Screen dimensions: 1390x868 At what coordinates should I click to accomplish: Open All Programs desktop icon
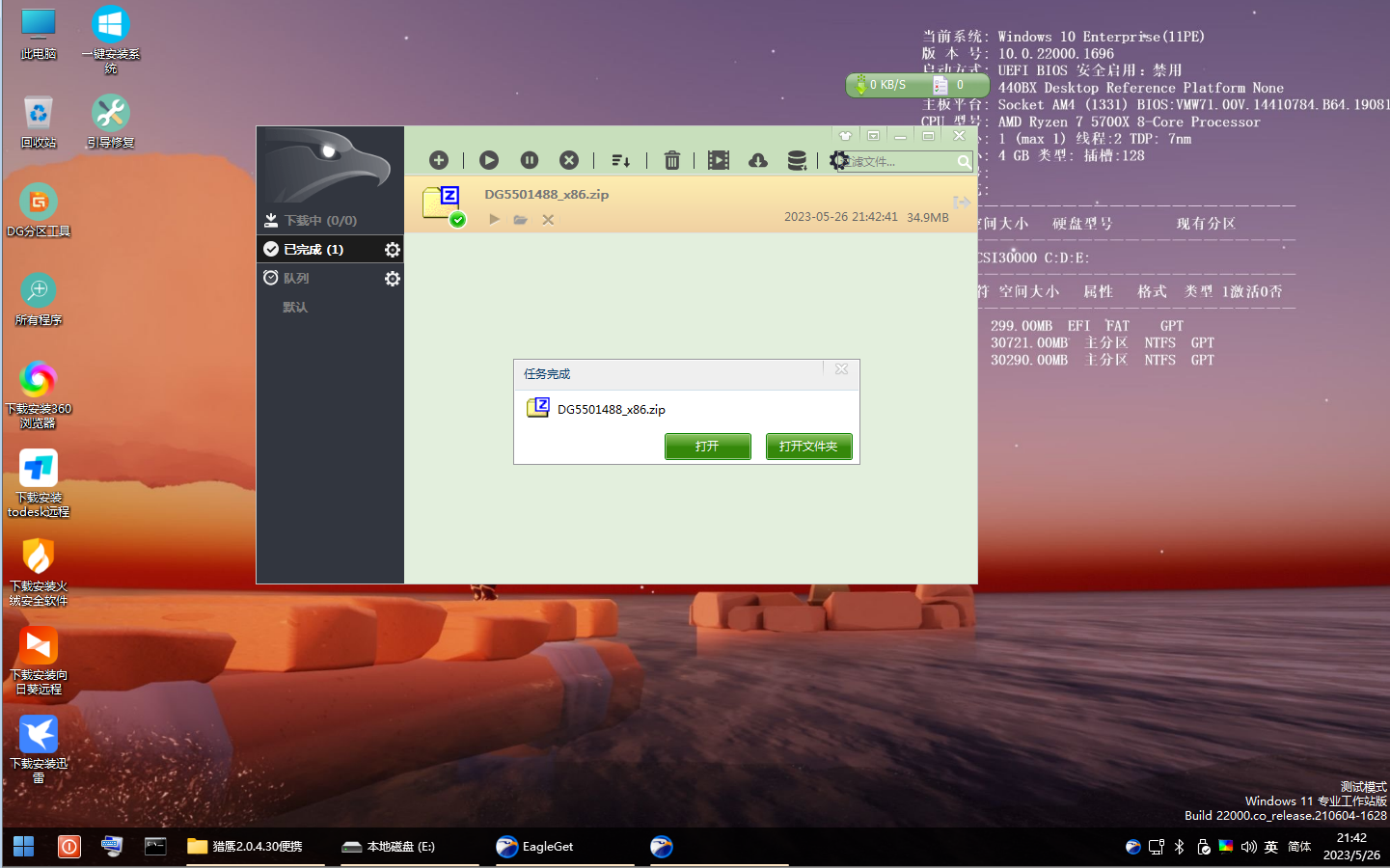pos(39,299)
